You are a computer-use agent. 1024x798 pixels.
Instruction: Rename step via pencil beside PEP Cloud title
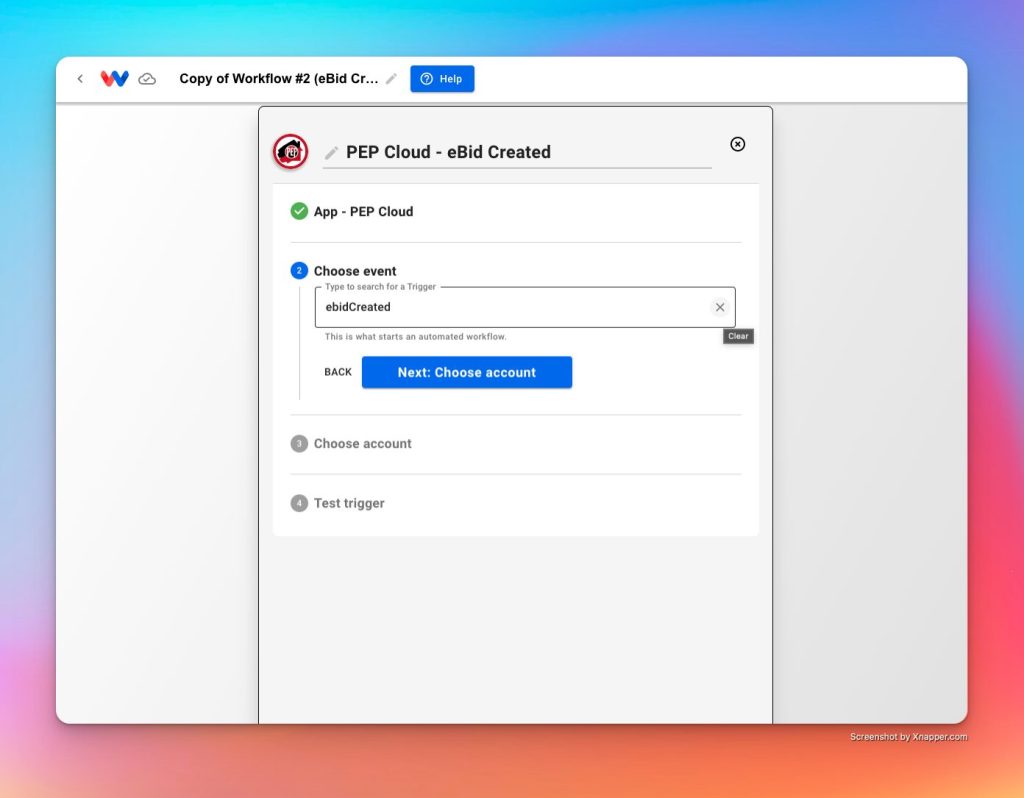(x=332, y=153)
